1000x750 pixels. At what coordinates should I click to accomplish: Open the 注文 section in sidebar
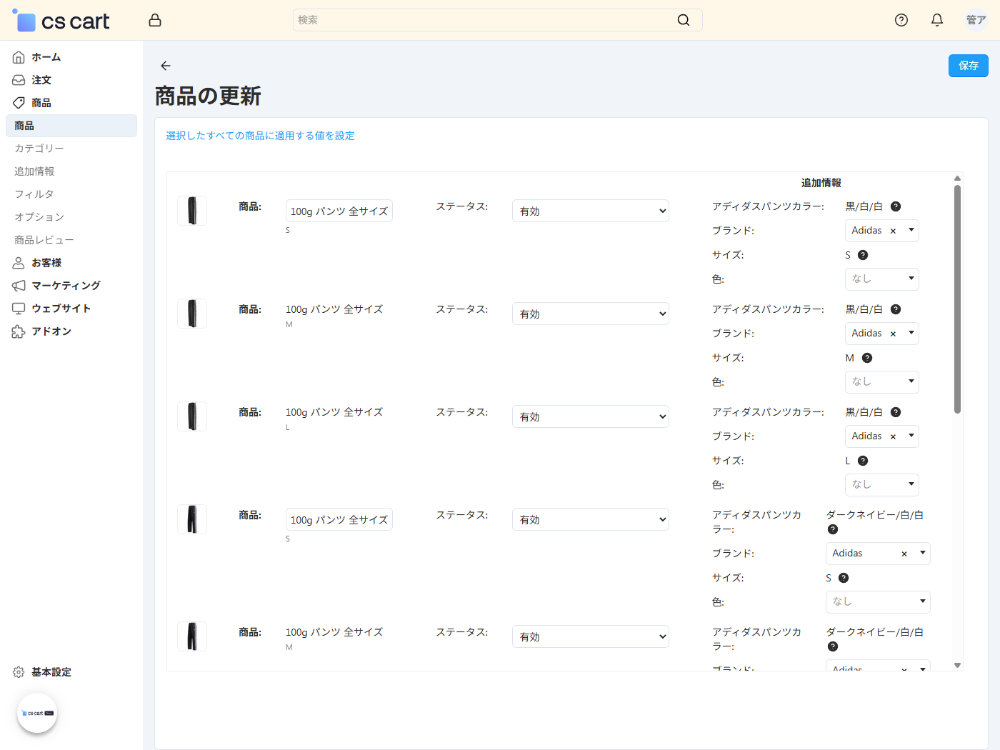[x=42, y=79]
